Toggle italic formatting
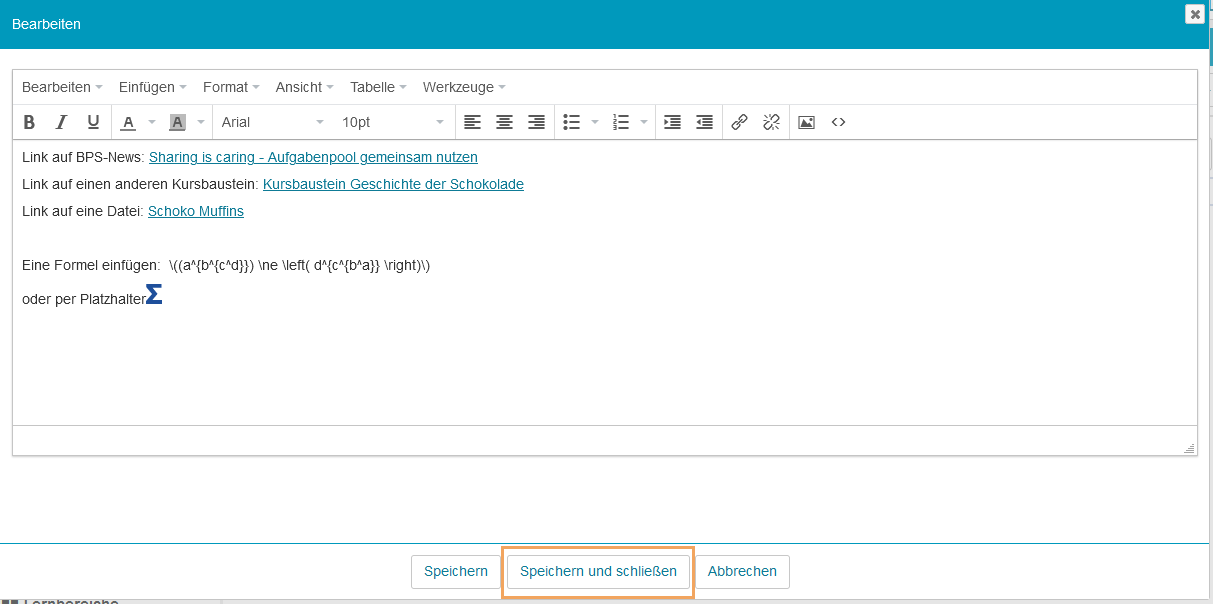The height and width of the screenshot is (604, 1213). pos(61,121)
